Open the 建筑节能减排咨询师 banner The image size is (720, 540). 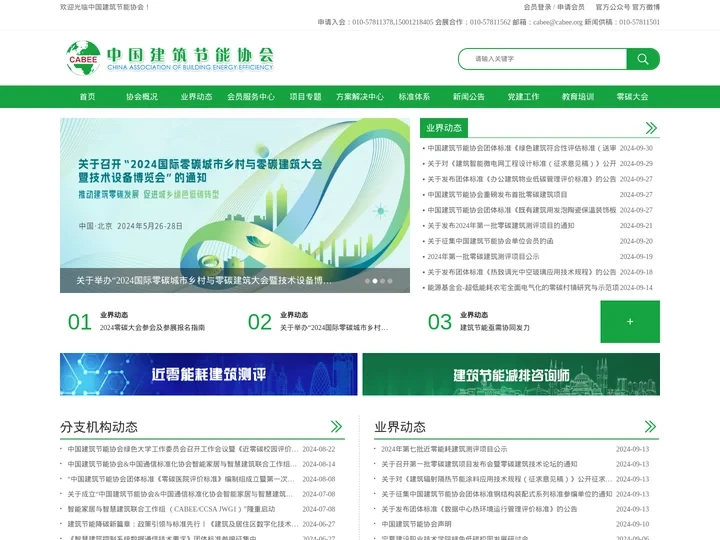511,374
